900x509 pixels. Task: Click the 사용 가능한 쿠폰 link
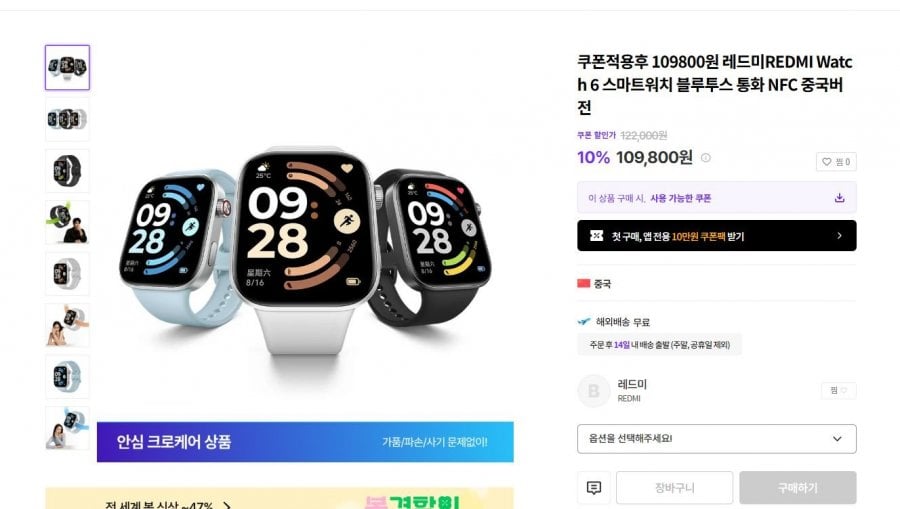coord(681,198)
